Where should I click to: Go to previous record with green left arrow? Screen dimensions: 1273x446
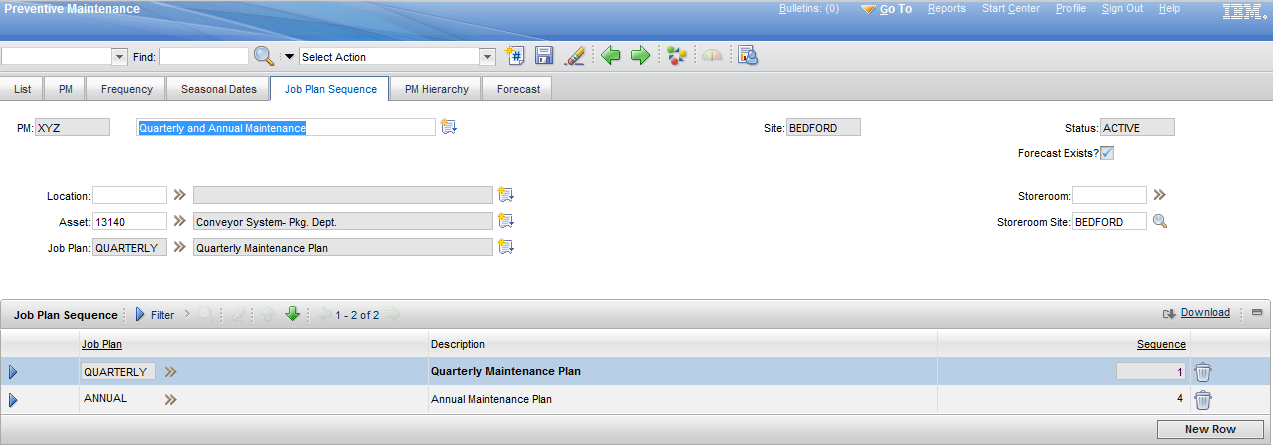[x=610, y=56]
